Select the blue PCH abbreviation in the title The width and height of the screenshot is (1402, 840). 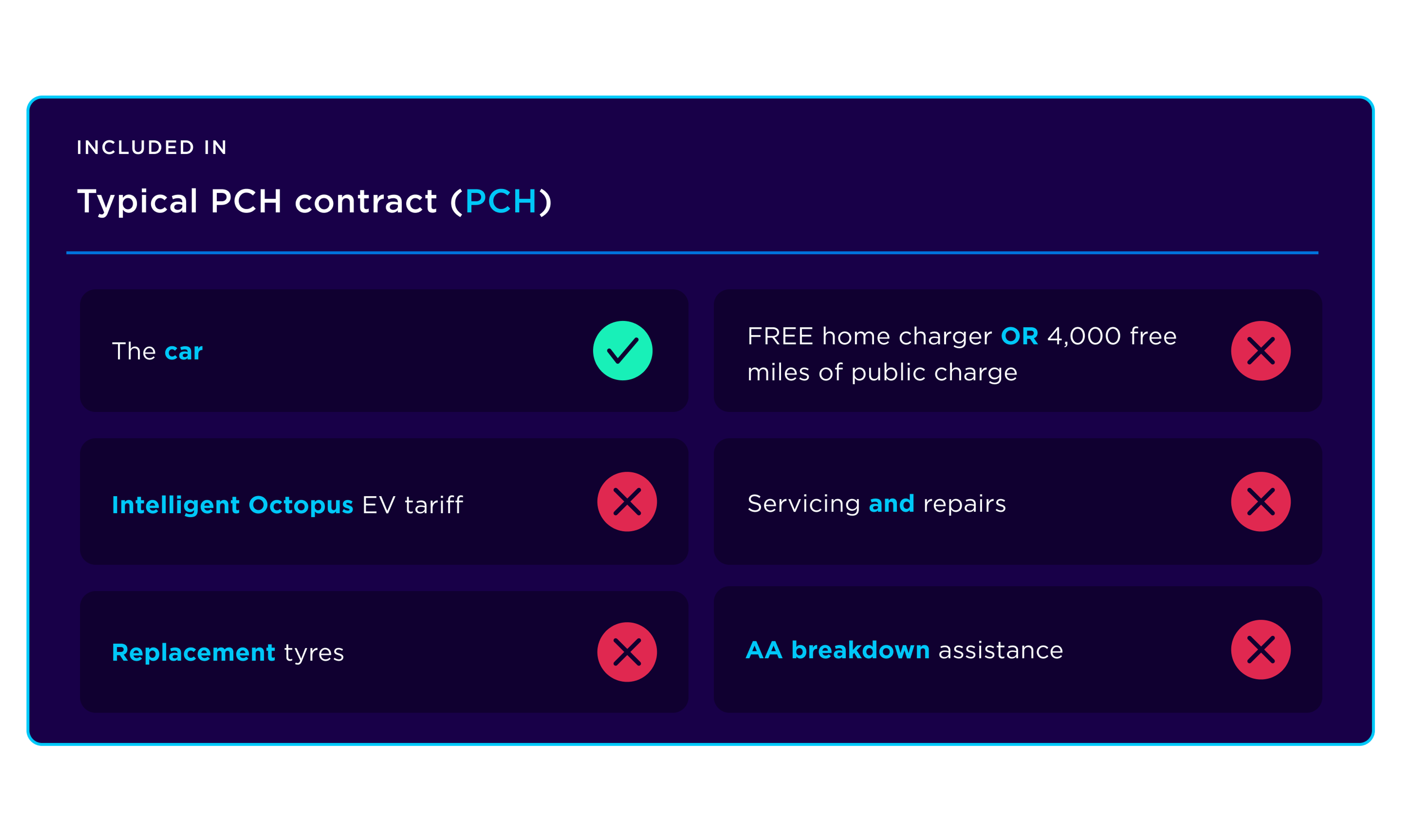tap(501, 202)
